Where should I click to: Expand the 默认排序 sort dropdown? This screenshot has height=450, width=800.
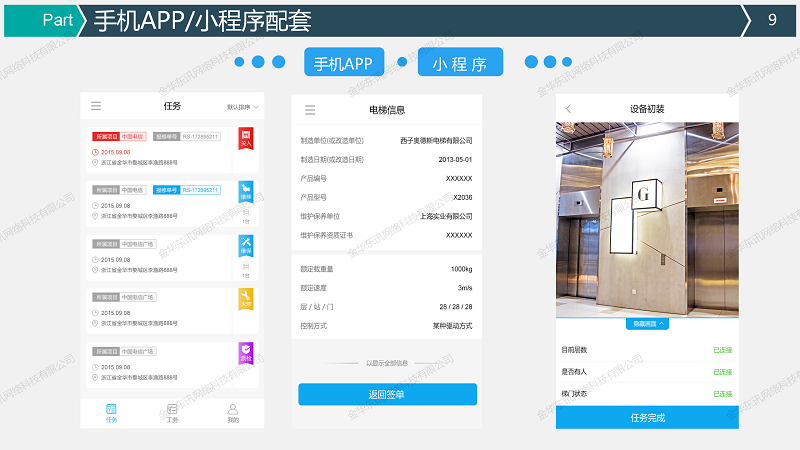pos(242,107)
